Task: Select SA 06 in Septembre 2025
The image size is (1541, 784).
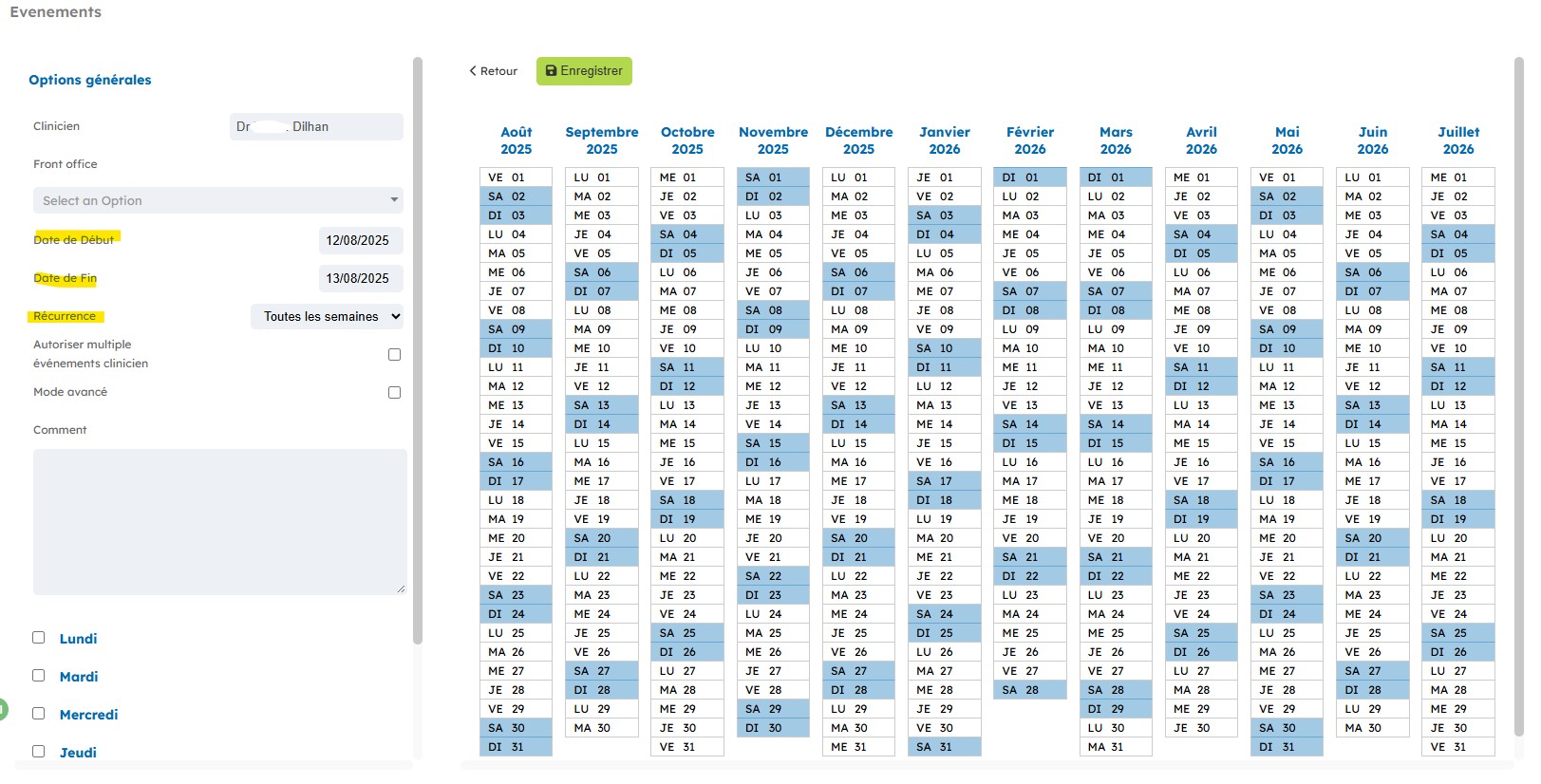Action: pos(601,272)
